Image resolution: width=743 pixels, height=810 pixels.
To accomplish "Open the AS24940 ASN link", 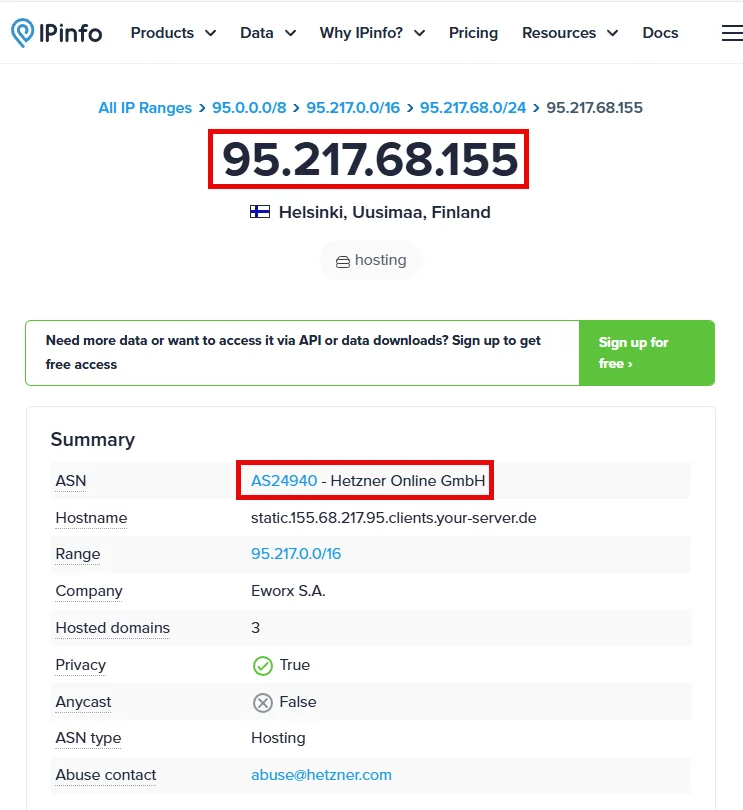I will 284,480.
